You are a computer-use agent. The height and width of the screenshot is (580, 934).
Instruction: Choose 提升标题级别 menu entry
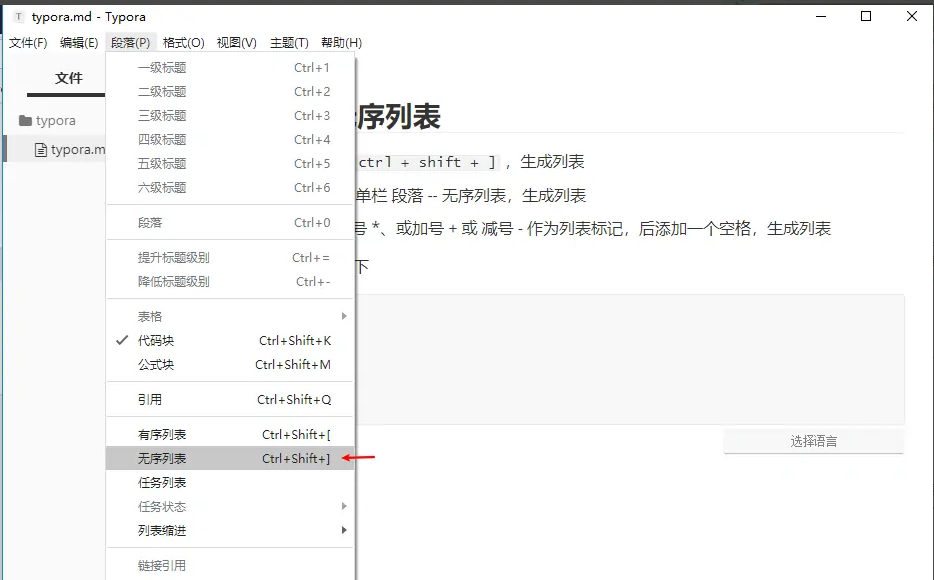pyautogui.click(x=230, y=258)
